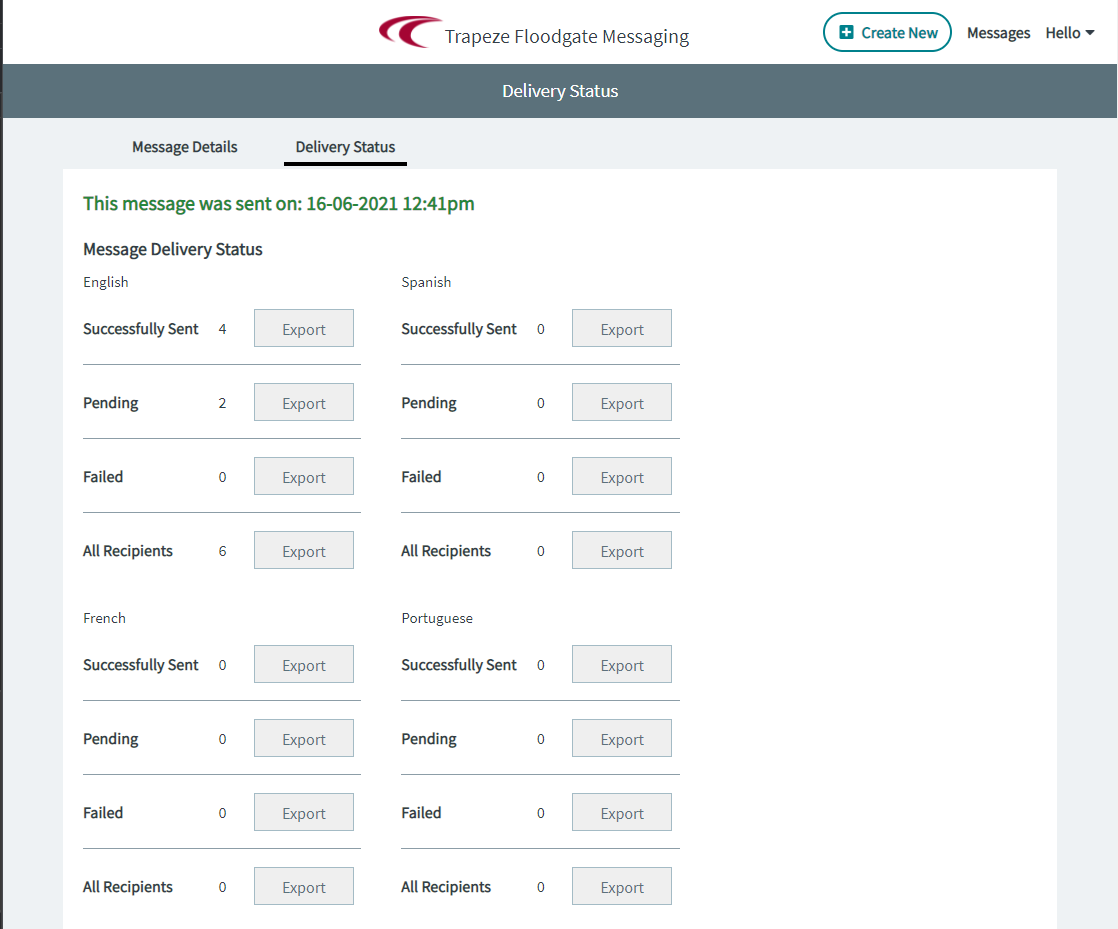
Task: Open the Messages page
Action: (x=998, y=32)
